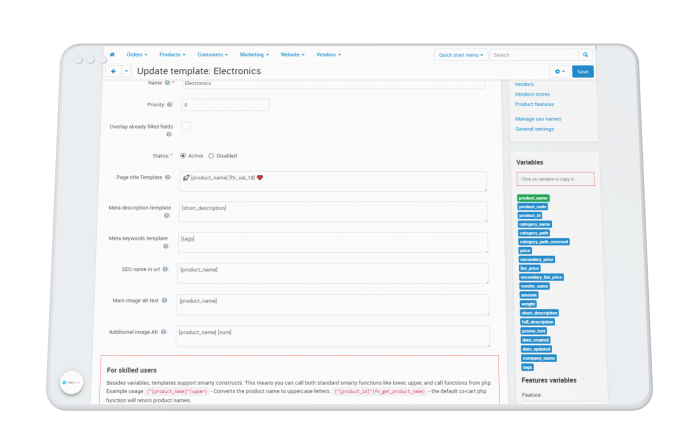Copy the list_price variable tag
The image size is (700, 445).
coord(530,268)
